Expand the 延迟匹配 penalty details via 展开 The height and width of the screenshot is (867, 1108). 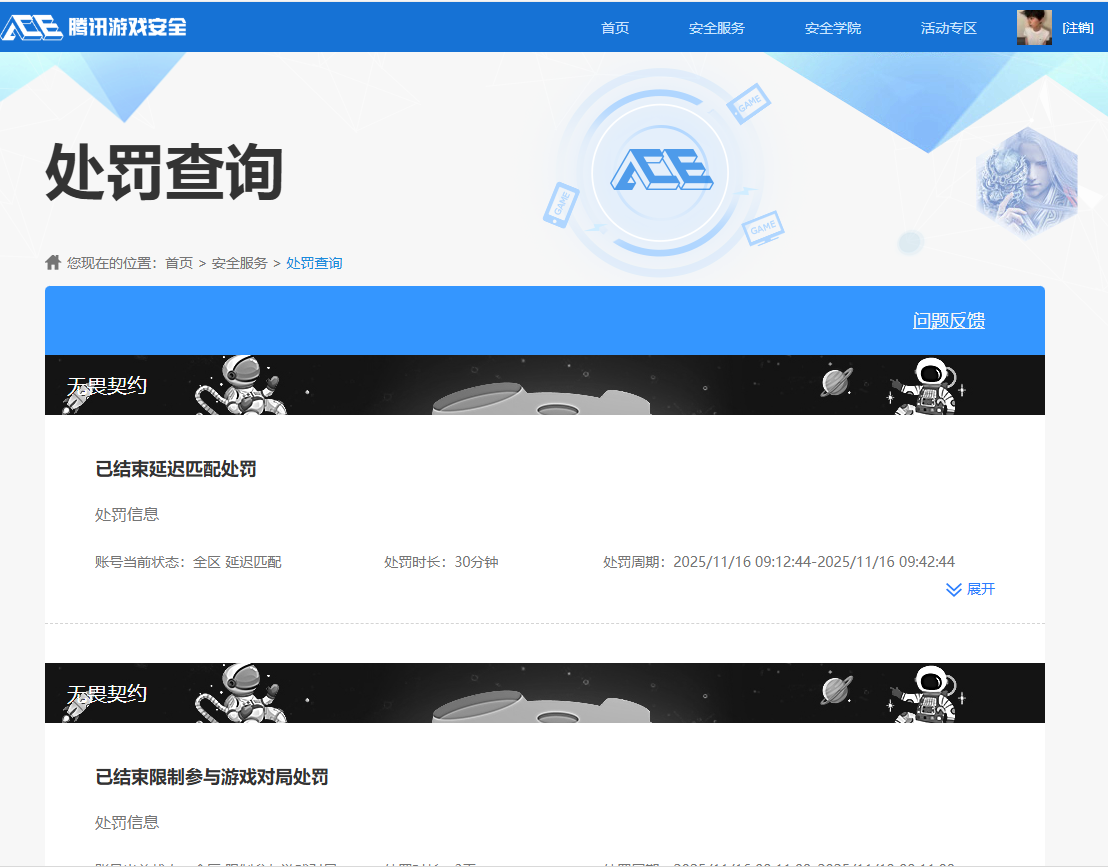[980, 590]
